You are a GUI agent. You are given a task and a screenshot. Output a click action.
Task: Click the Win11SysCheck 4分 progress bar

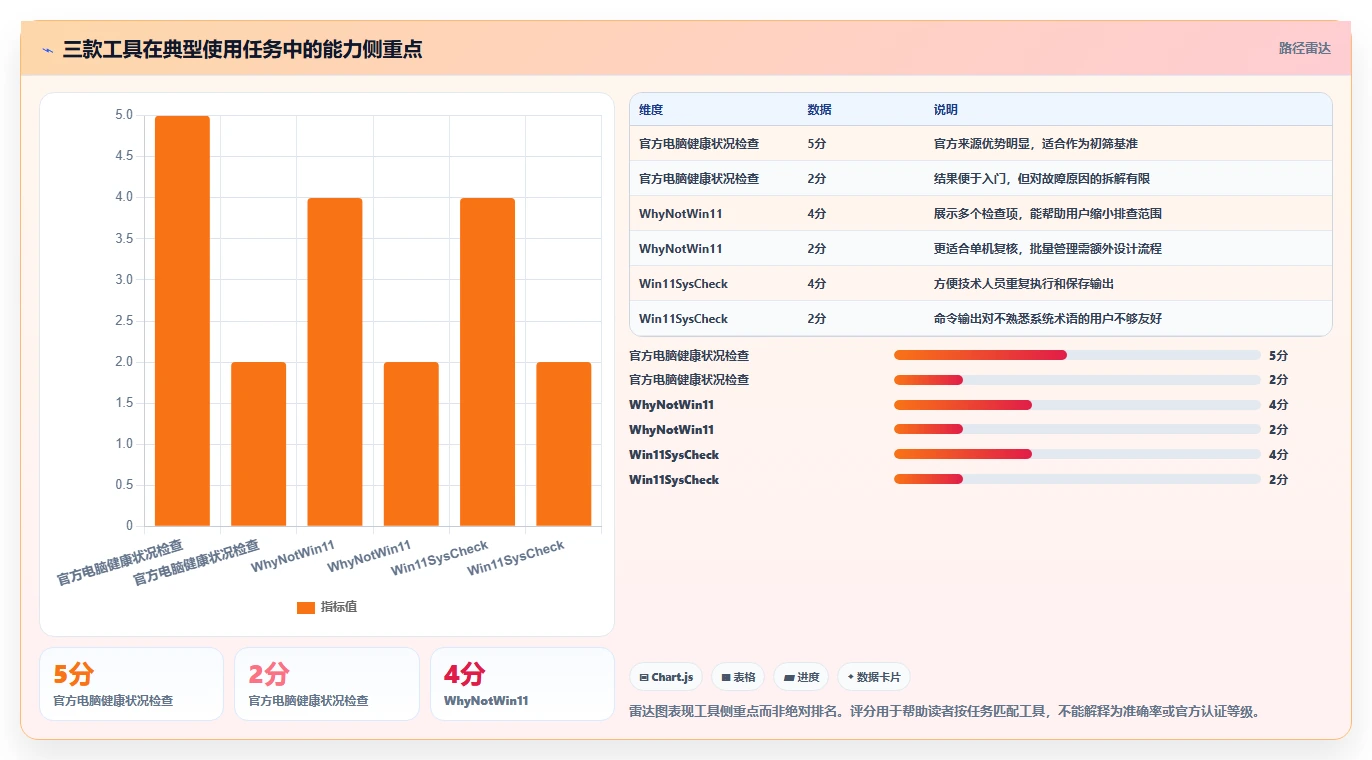coord(1077,455)
